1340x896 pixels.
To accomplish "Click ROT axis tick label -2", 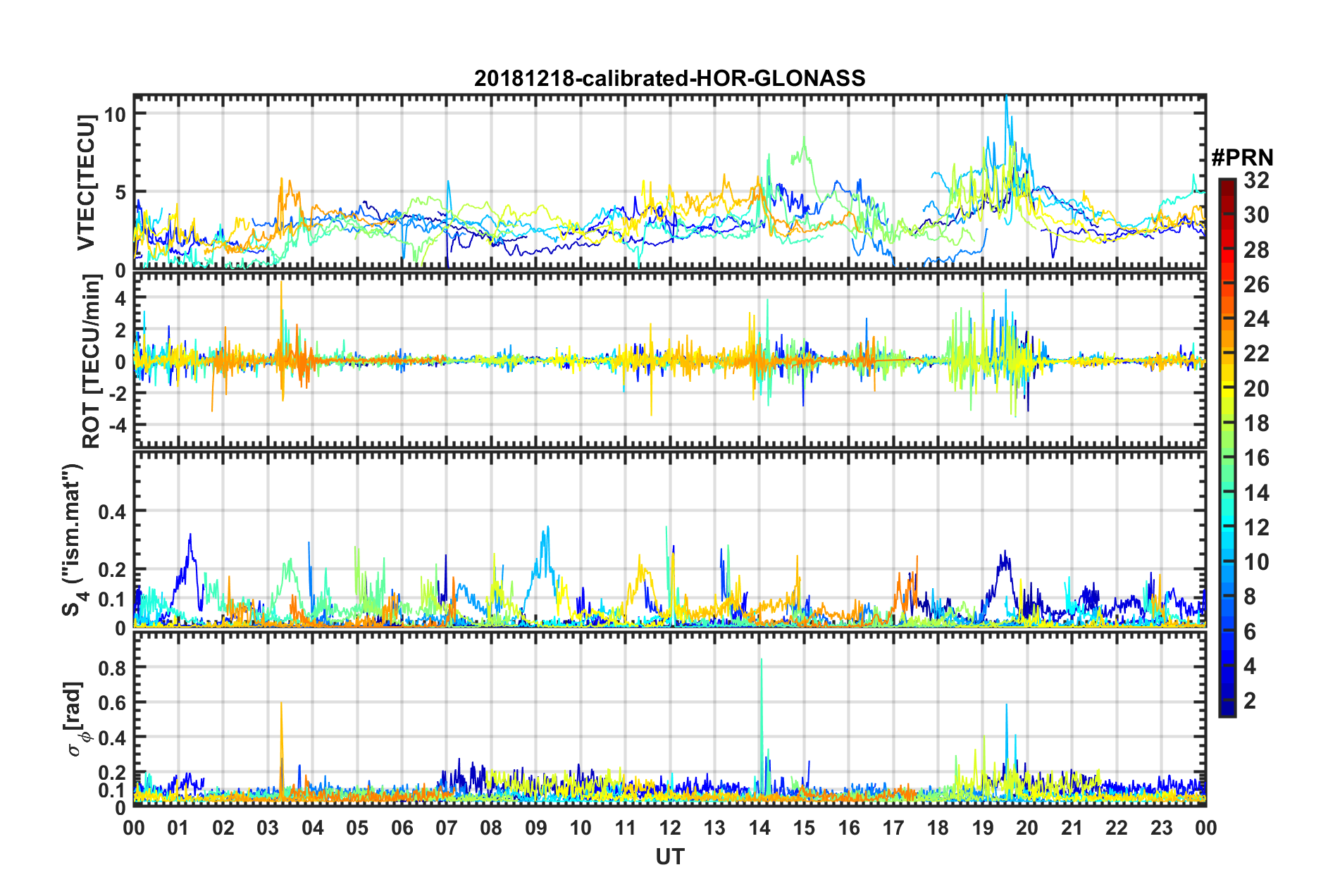I will pos(118,394).
